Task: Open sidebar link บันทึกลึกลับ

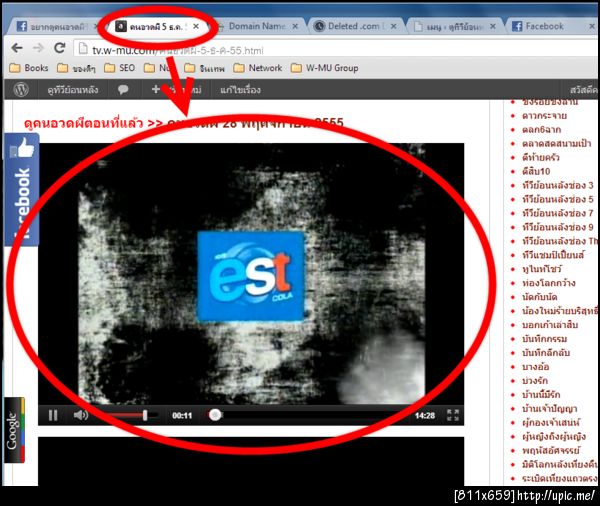Action: 546,352
